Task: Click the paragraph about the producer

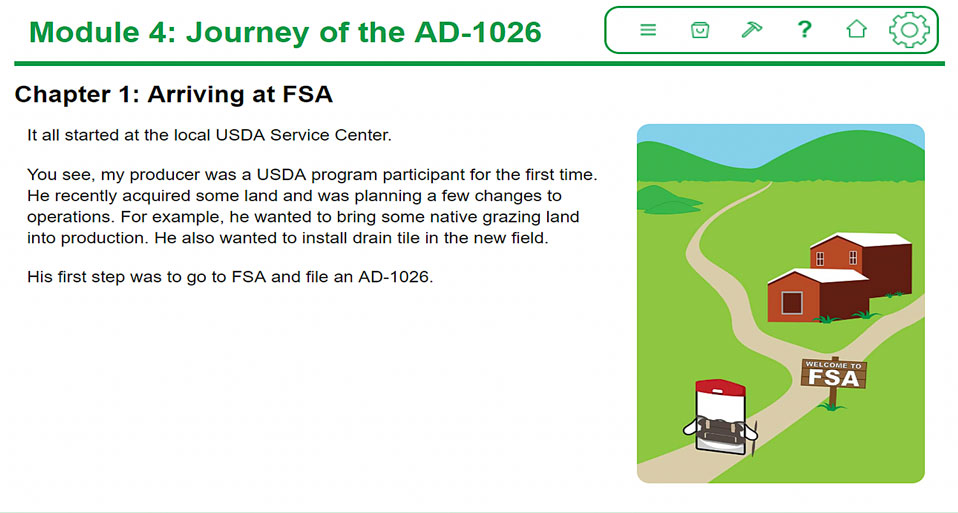Action: tap(312, 206)
